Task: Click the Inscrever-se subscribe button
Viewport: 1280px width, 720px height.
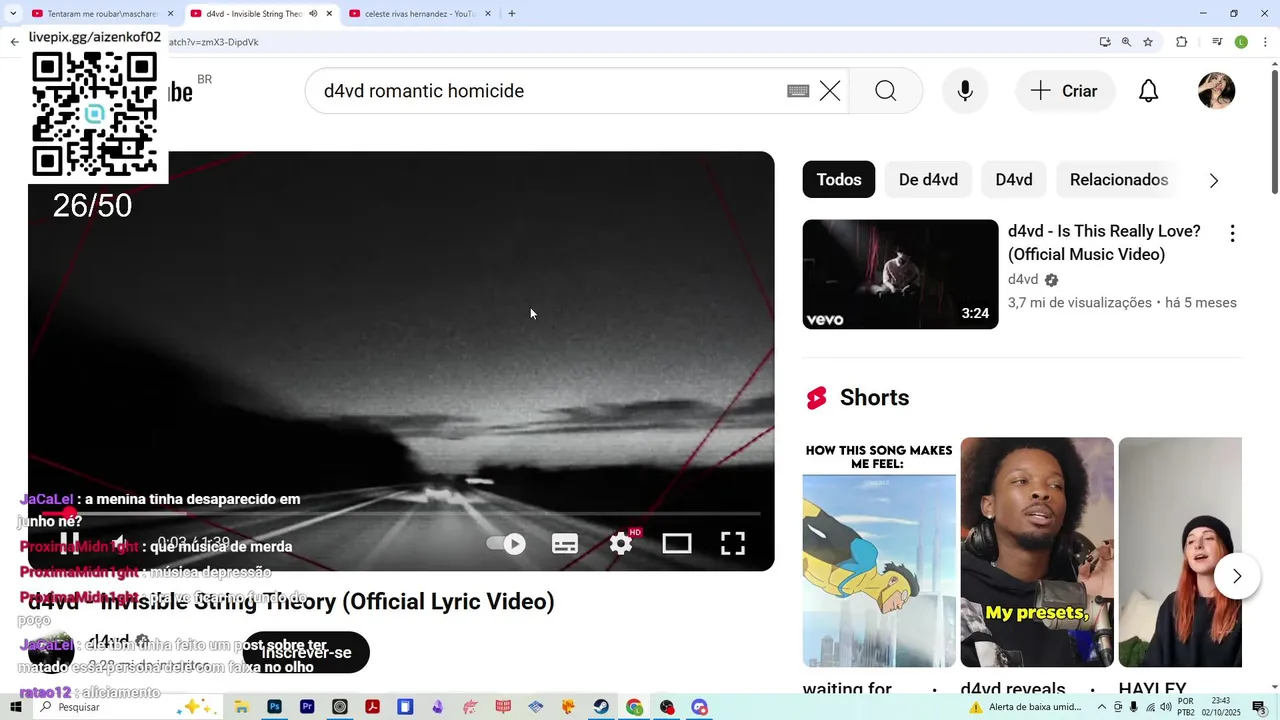Action: [x=306, y=652]
